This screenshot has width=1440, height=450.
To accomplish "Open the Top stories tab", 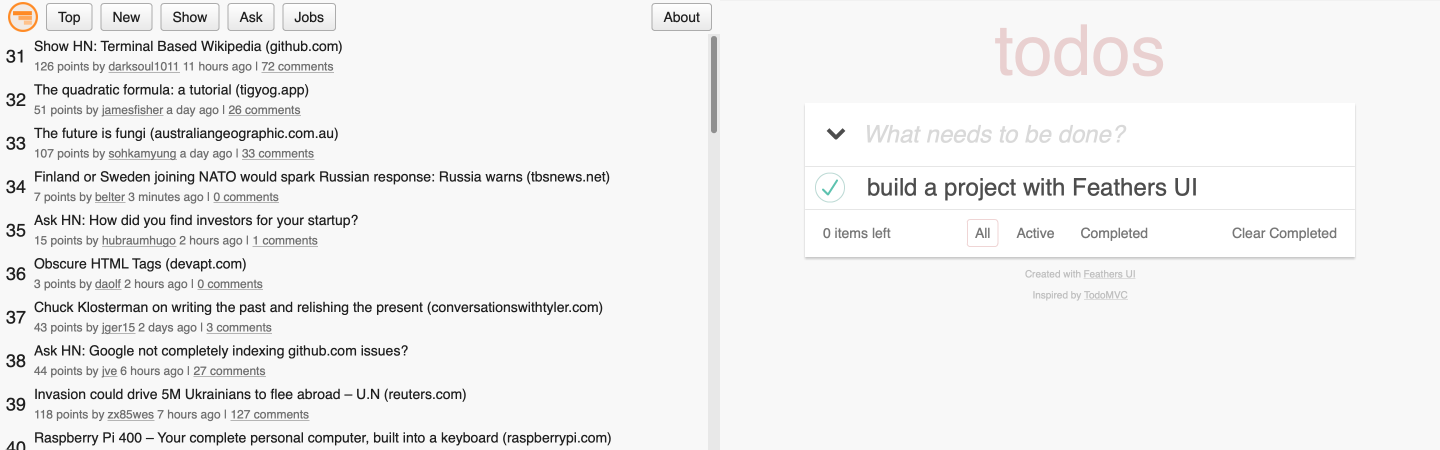I will (69, 17).
